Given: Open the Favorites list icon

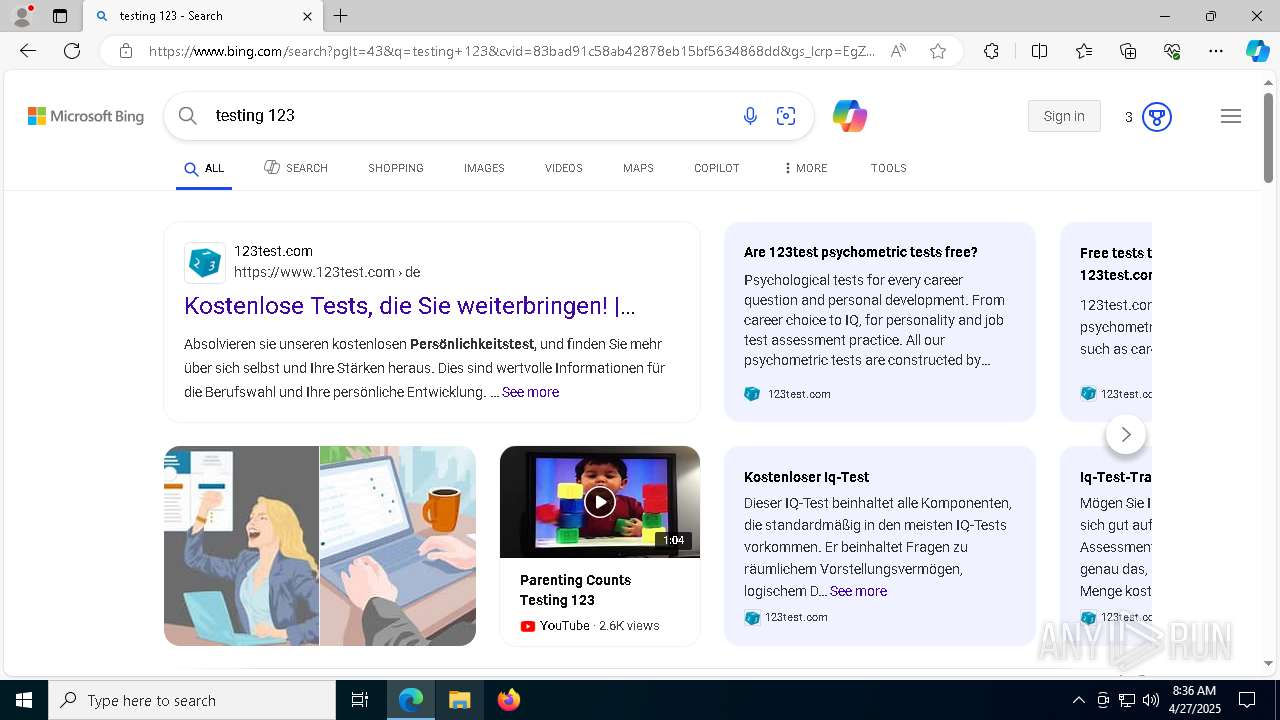Looking at the screenshot, I should click(1084, 51).
